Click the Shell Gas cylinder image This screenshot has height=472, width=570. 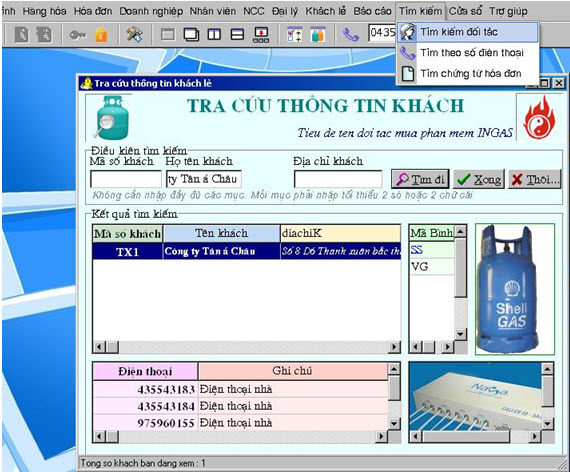pos(515,289)
